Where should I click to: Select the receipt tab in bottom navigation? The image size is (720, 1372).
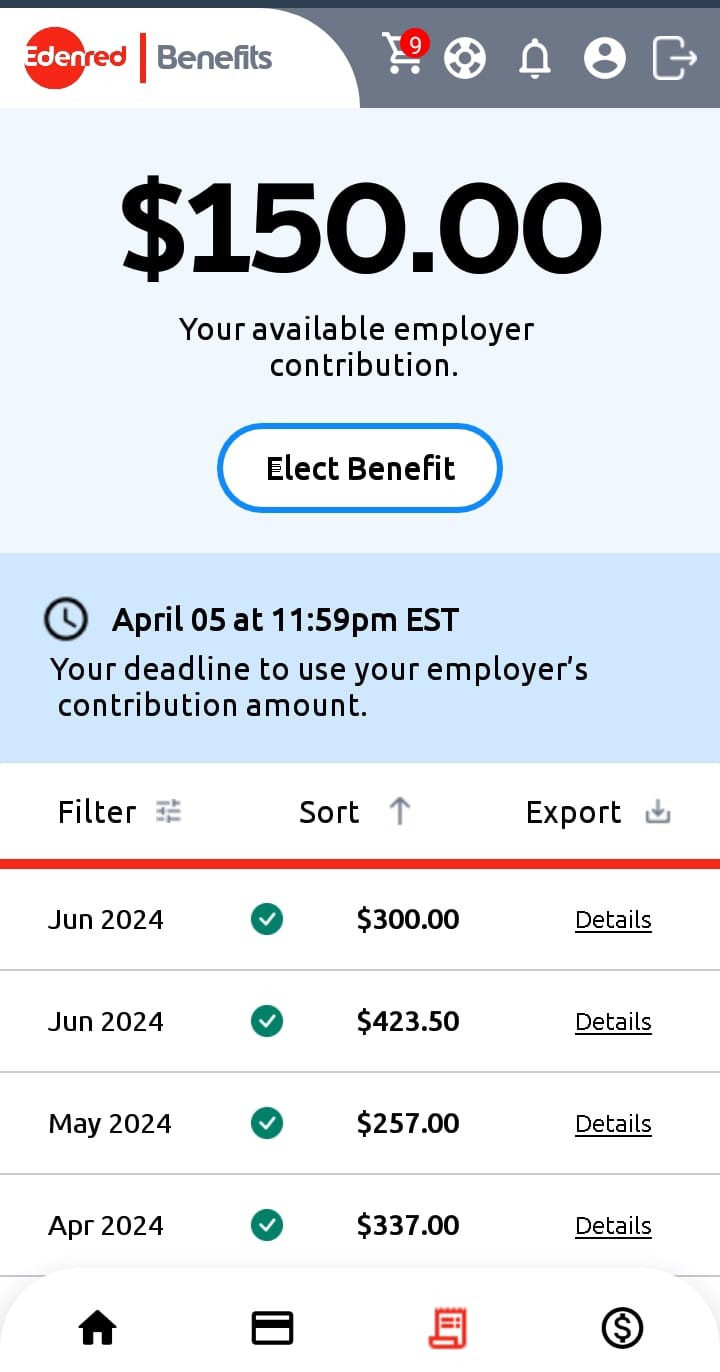pyautogui.click(x=447, y=1328)
